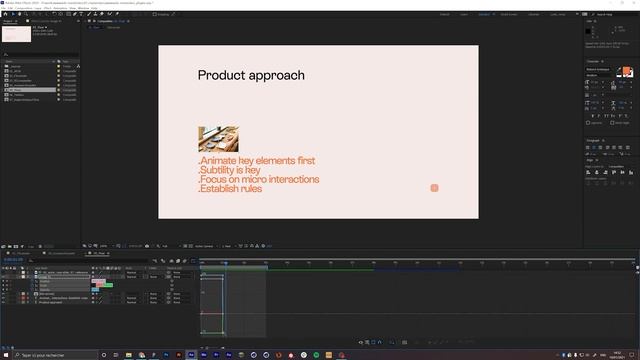The image size is (640, 360).
Task: Select the Clone Stamp tool
Action: click(x=96, y=14)
